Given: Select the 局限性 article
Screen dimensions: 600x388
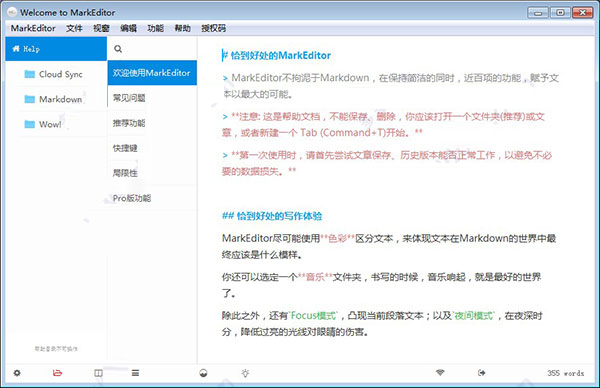Looking at the screenshot, I should point(152,173).
